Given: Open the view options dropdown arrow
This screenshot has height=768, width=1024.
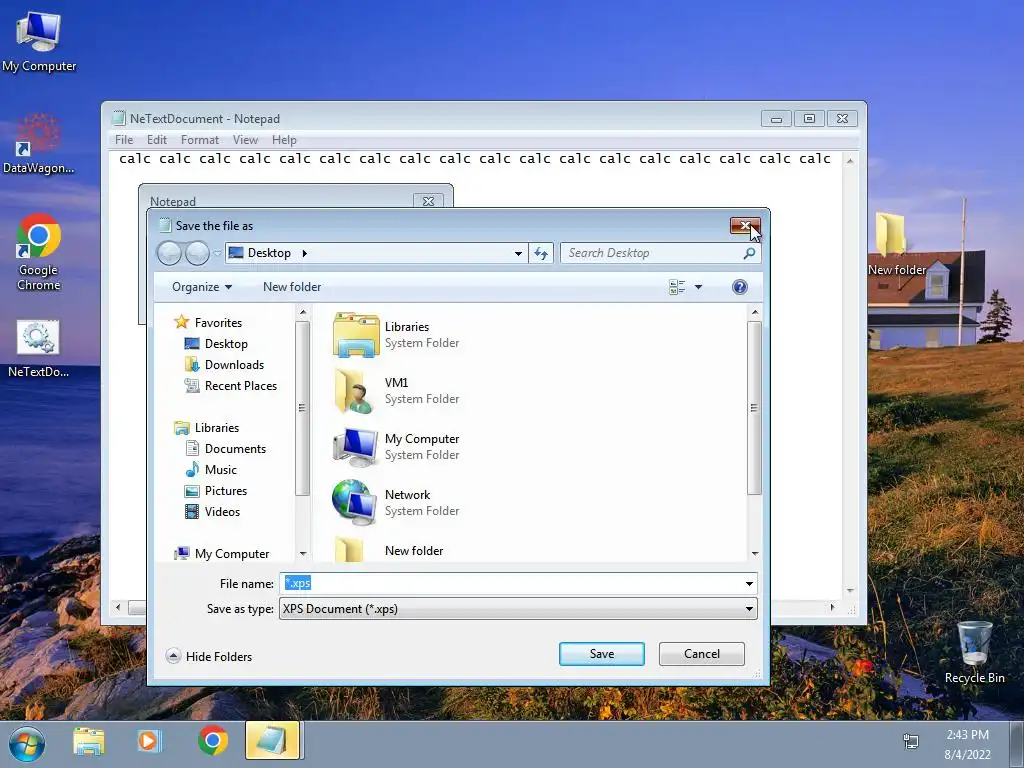Looking at the screenshot, I should coord(698,287).
